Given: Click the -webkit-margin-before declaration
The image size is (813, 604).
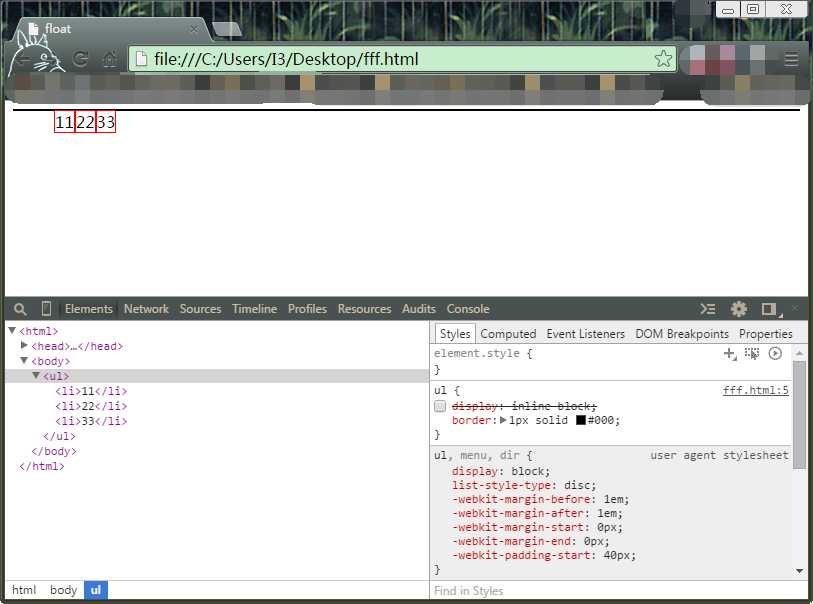Looking at the screenshot, I should (x=540, y=500).
